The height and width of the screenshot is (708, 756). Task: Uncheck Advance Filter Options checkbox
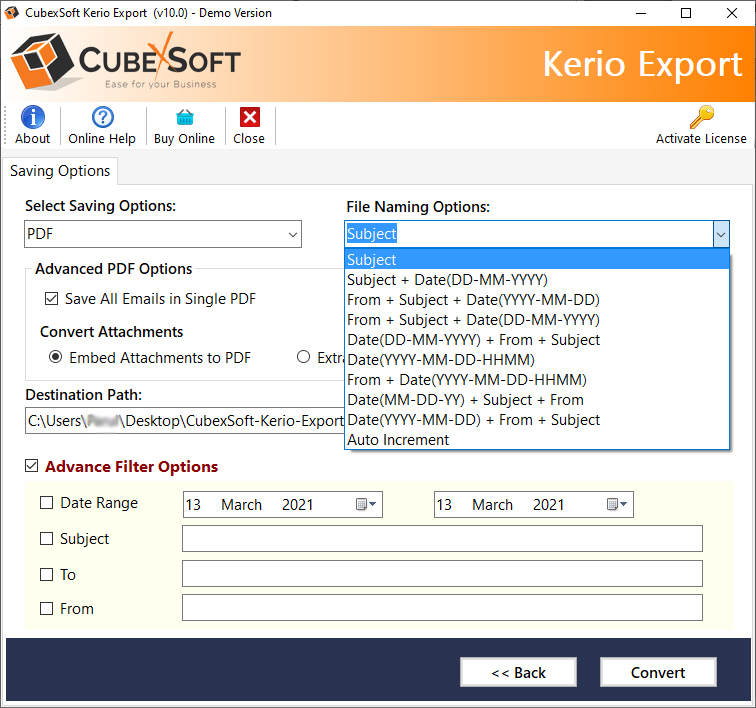pos(31,466)
